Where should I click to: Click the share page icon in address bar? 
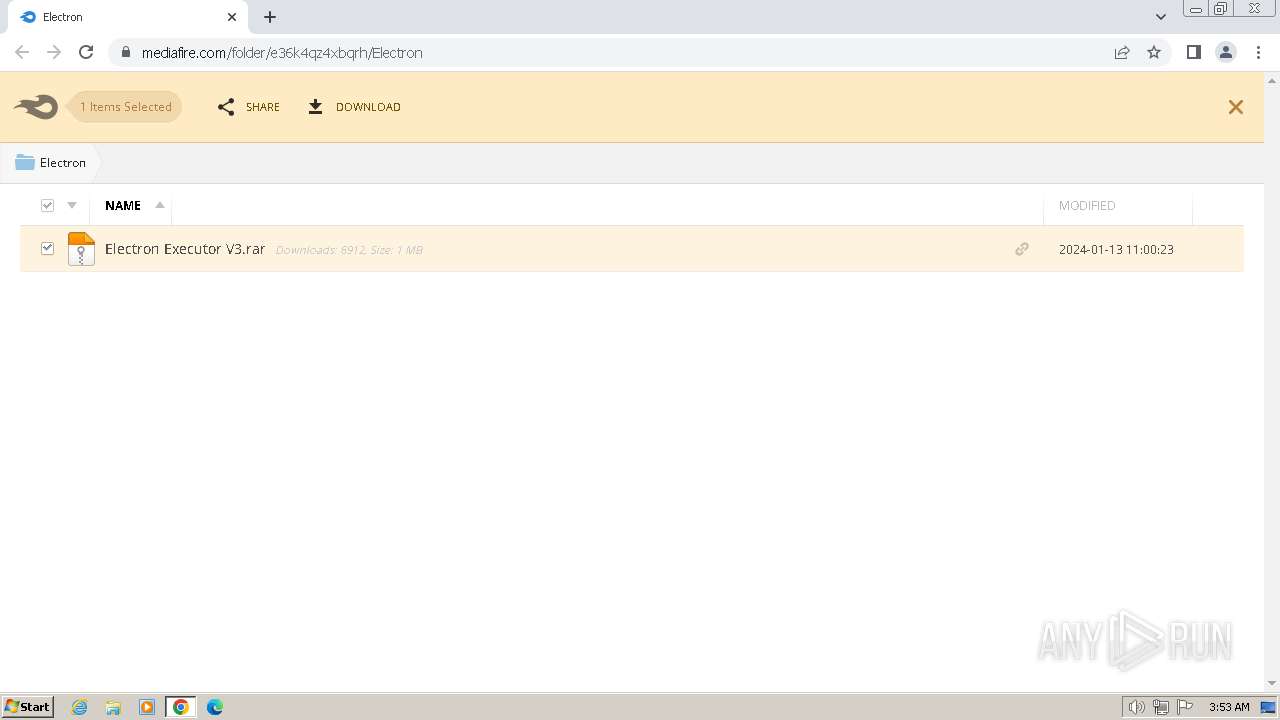1122,52
